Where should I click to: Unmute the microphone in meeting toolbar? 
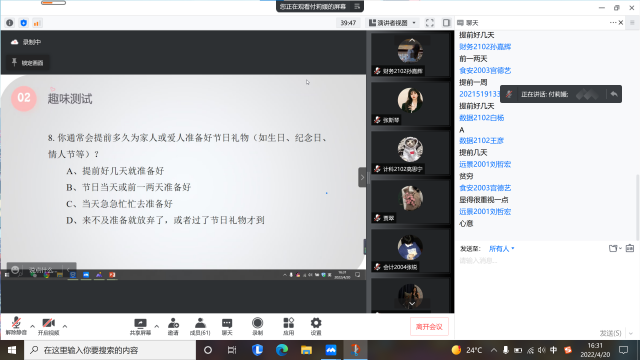[16, 326]
